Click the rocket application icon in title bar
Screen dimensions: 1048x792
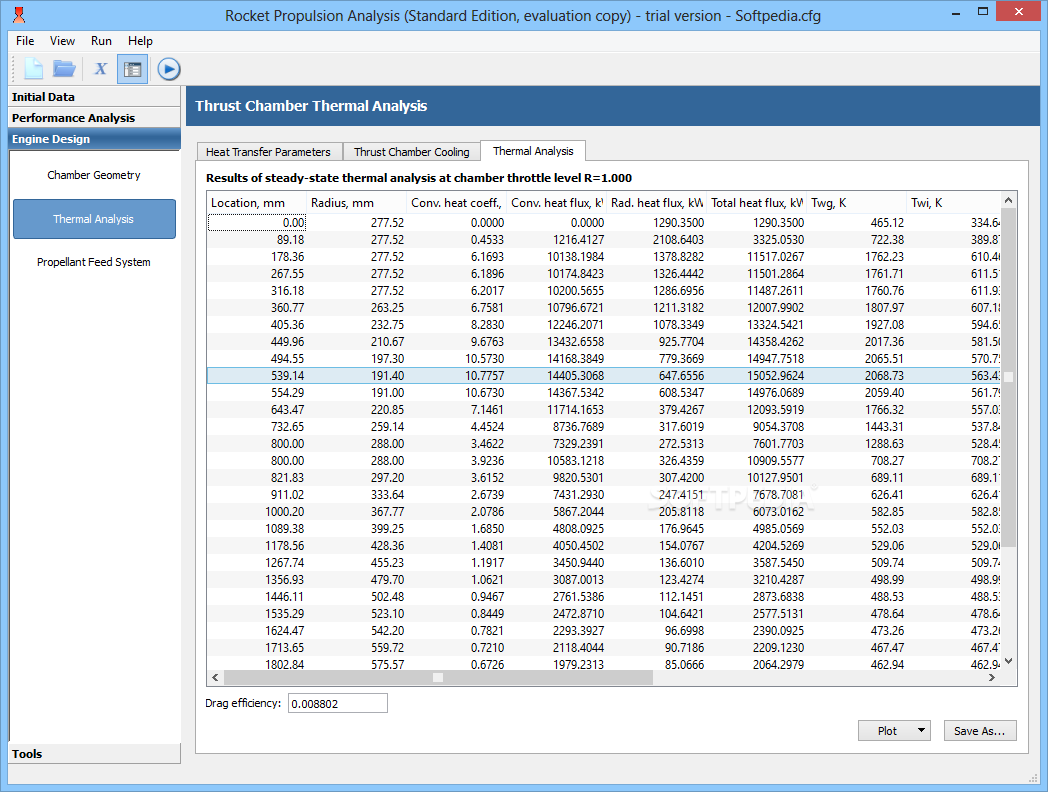[19, 15]
